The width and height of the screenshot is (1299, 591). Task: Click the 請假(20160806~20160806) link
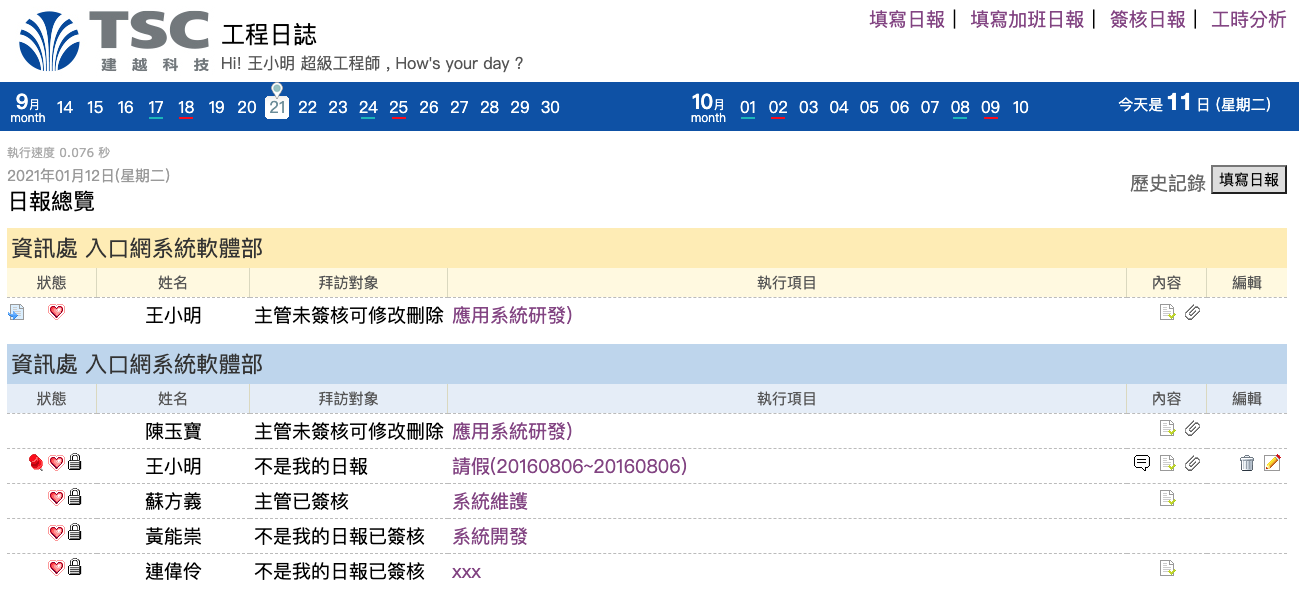(x=569, y=467)
